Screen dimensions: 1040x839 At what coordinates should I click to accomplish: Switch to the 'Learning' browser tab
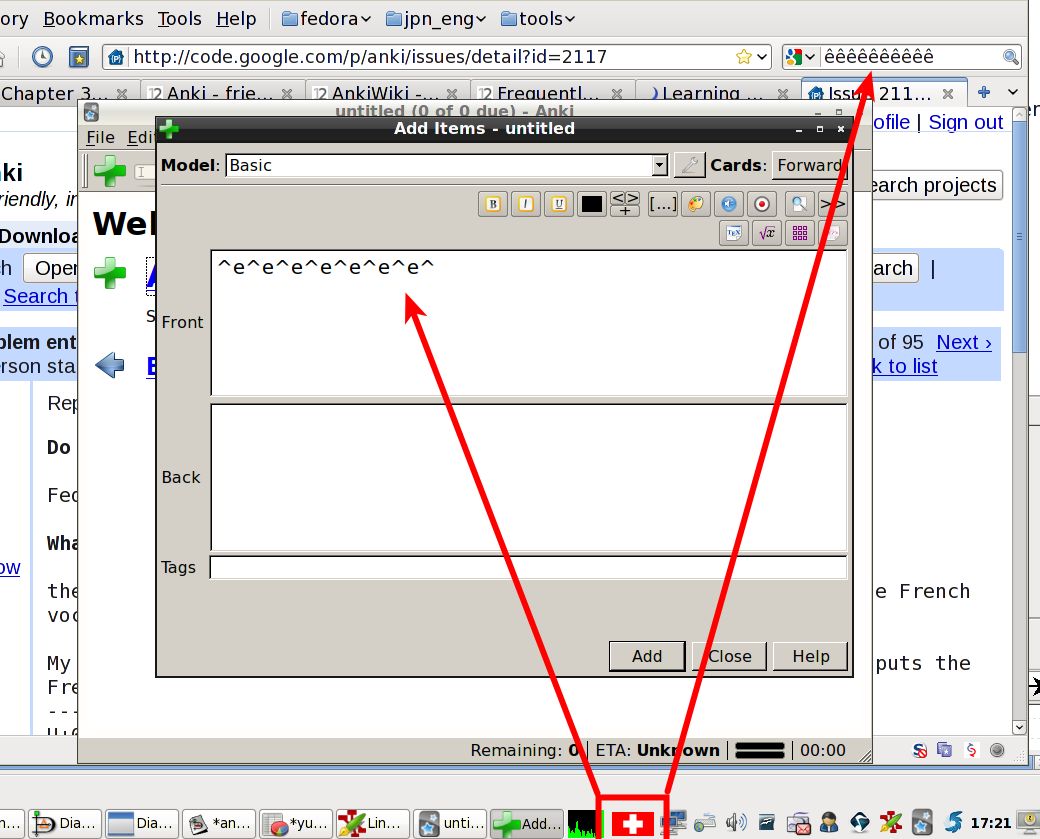coord(718,94)
